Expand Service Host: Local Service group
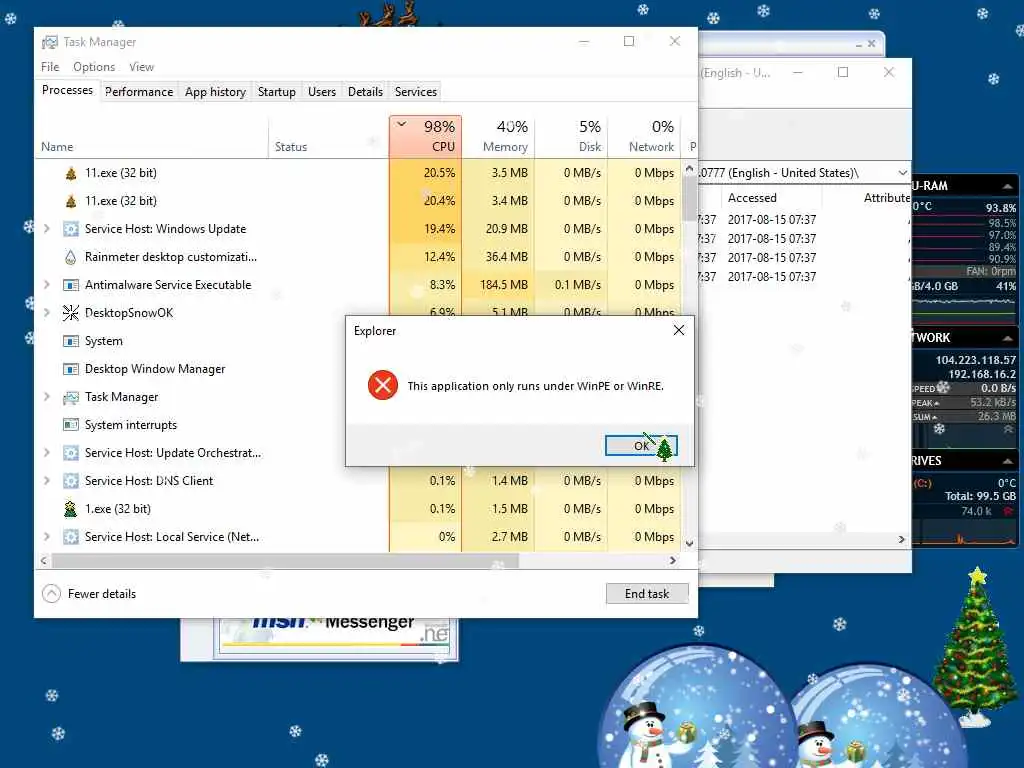The width and height of the screenshot is (1024, 768). point(46,537)
